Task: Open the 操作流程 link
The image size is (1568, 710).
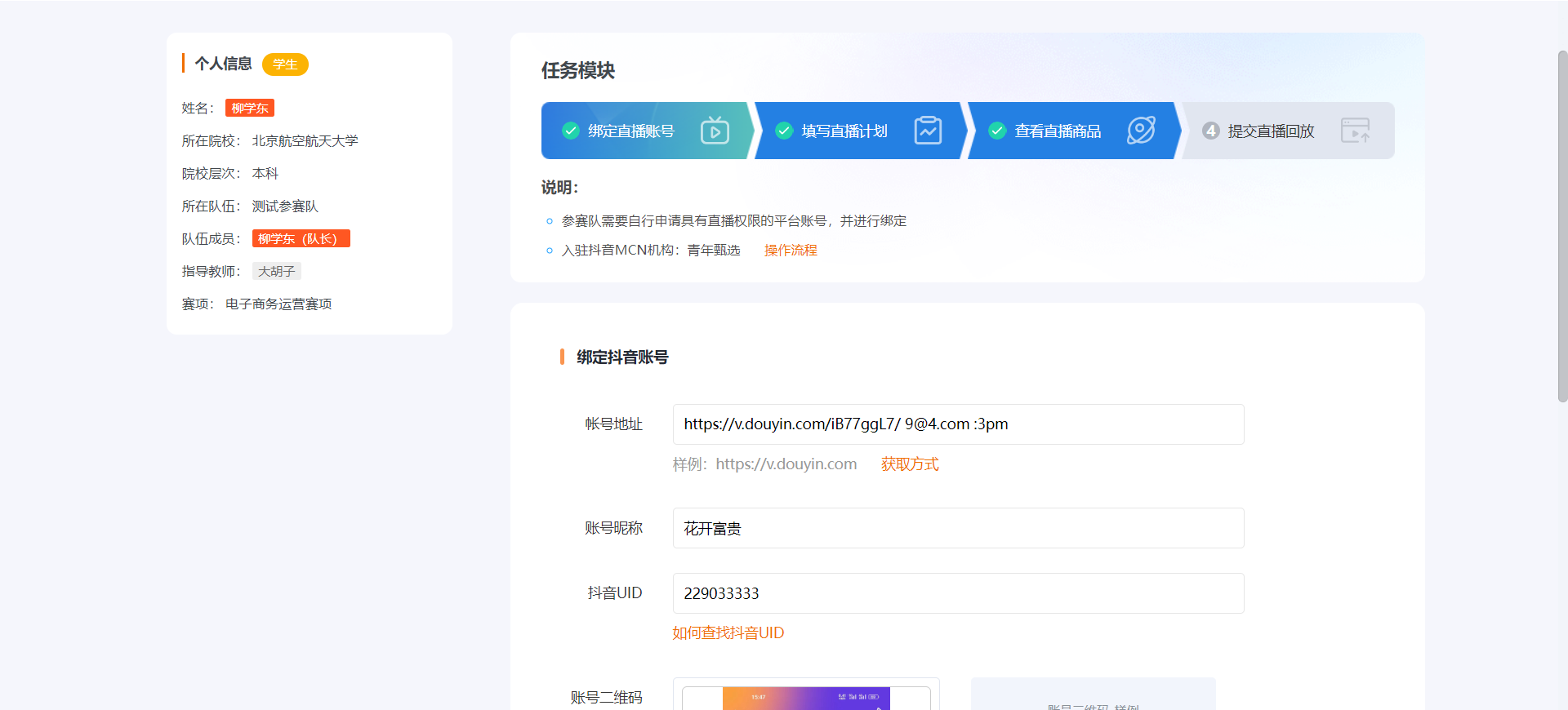Action: 791,251
